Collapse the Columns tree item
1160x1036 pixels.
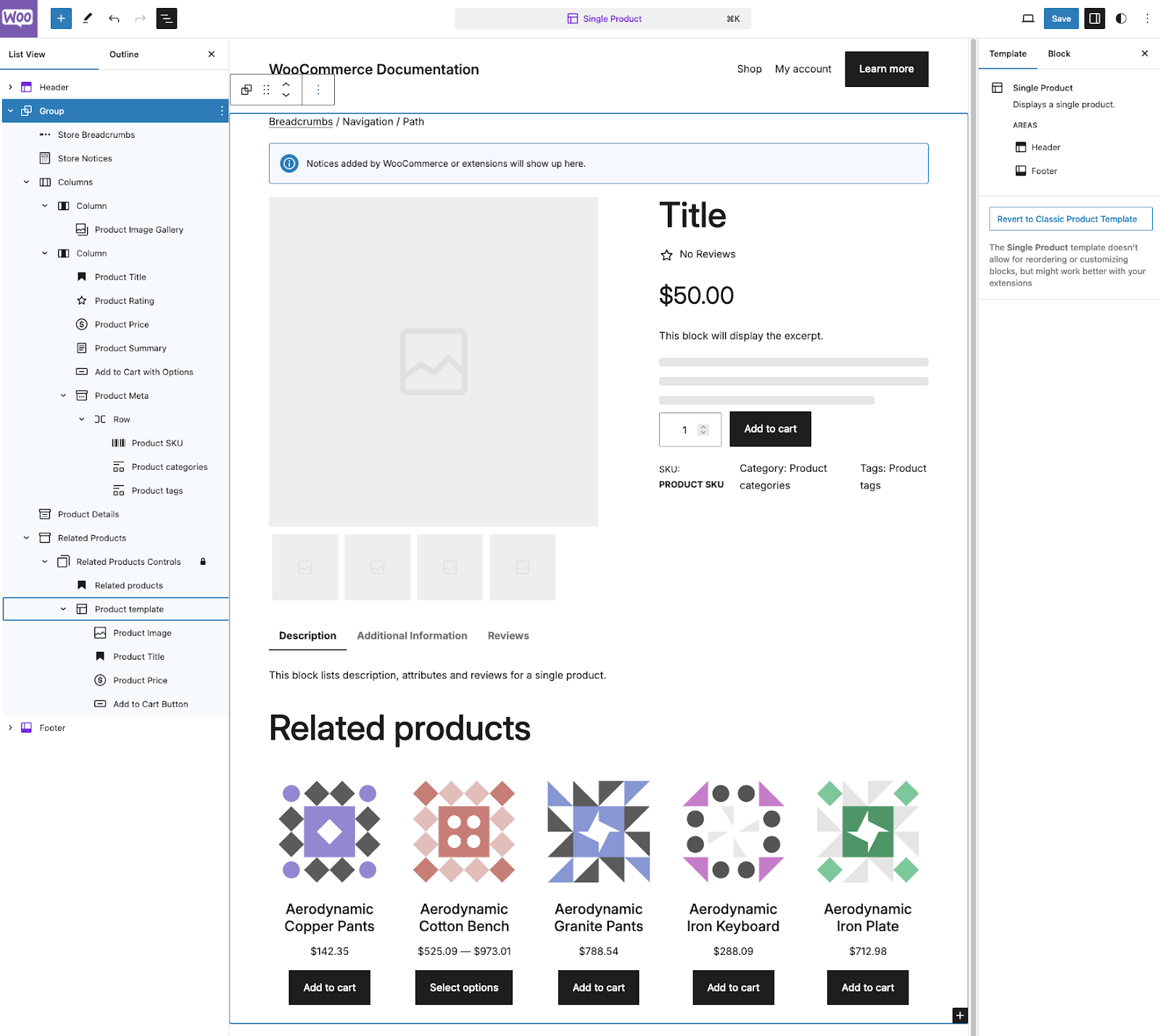tap(27, 182)
